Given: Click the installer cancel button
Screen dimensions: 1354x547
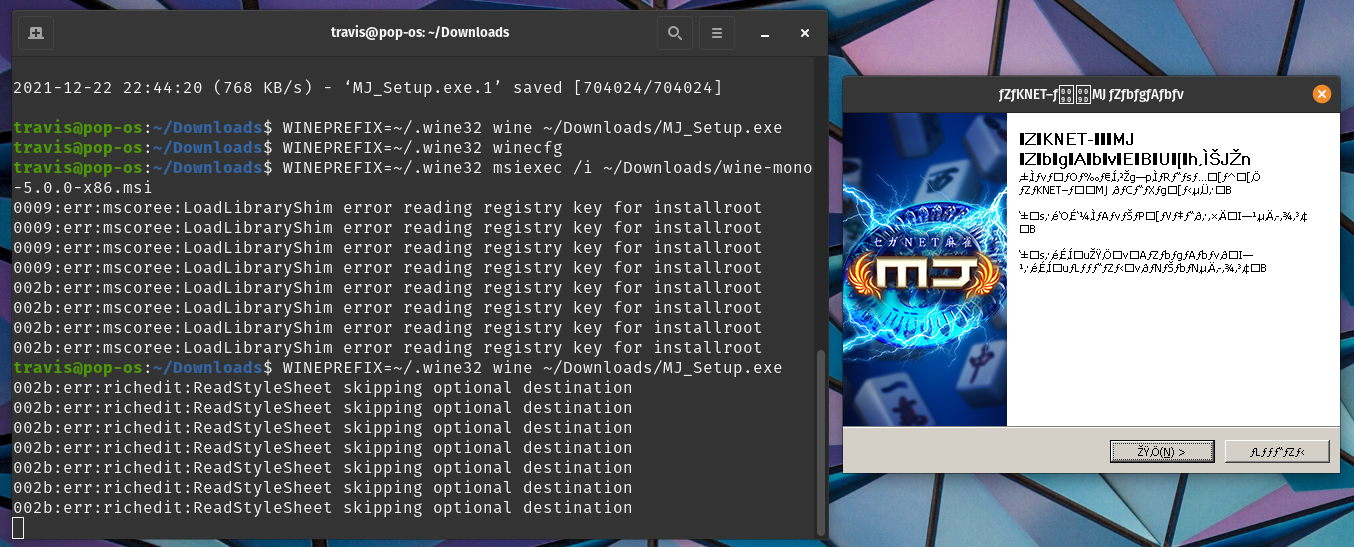Looking at the screenshot, I should 1276,452.
